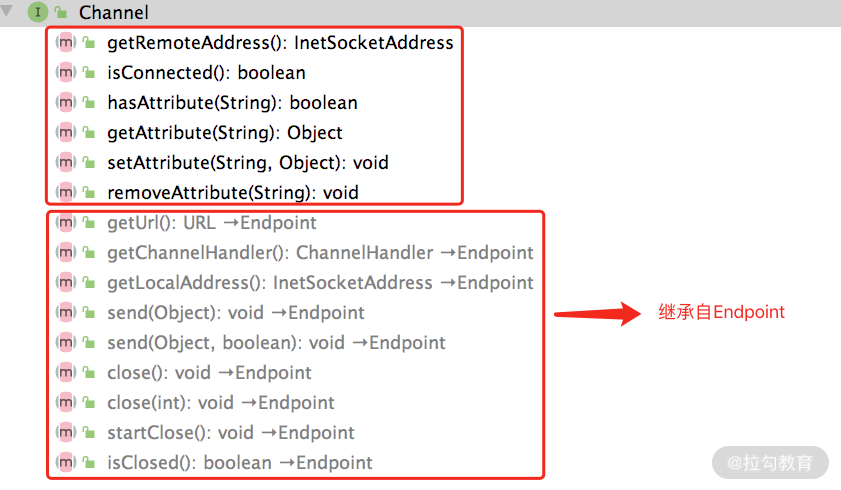Click the red 继承自Endpoint annotation label
Screen dimensions: 841x490
[x=721, y=312]
